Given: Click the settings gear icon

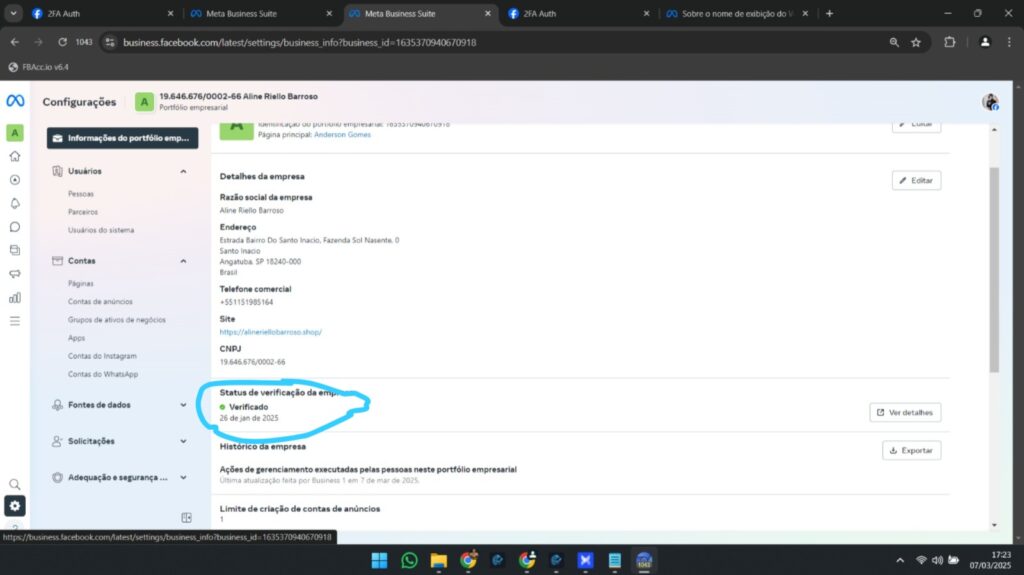Looking at the screenshot, I should point(14,506).
